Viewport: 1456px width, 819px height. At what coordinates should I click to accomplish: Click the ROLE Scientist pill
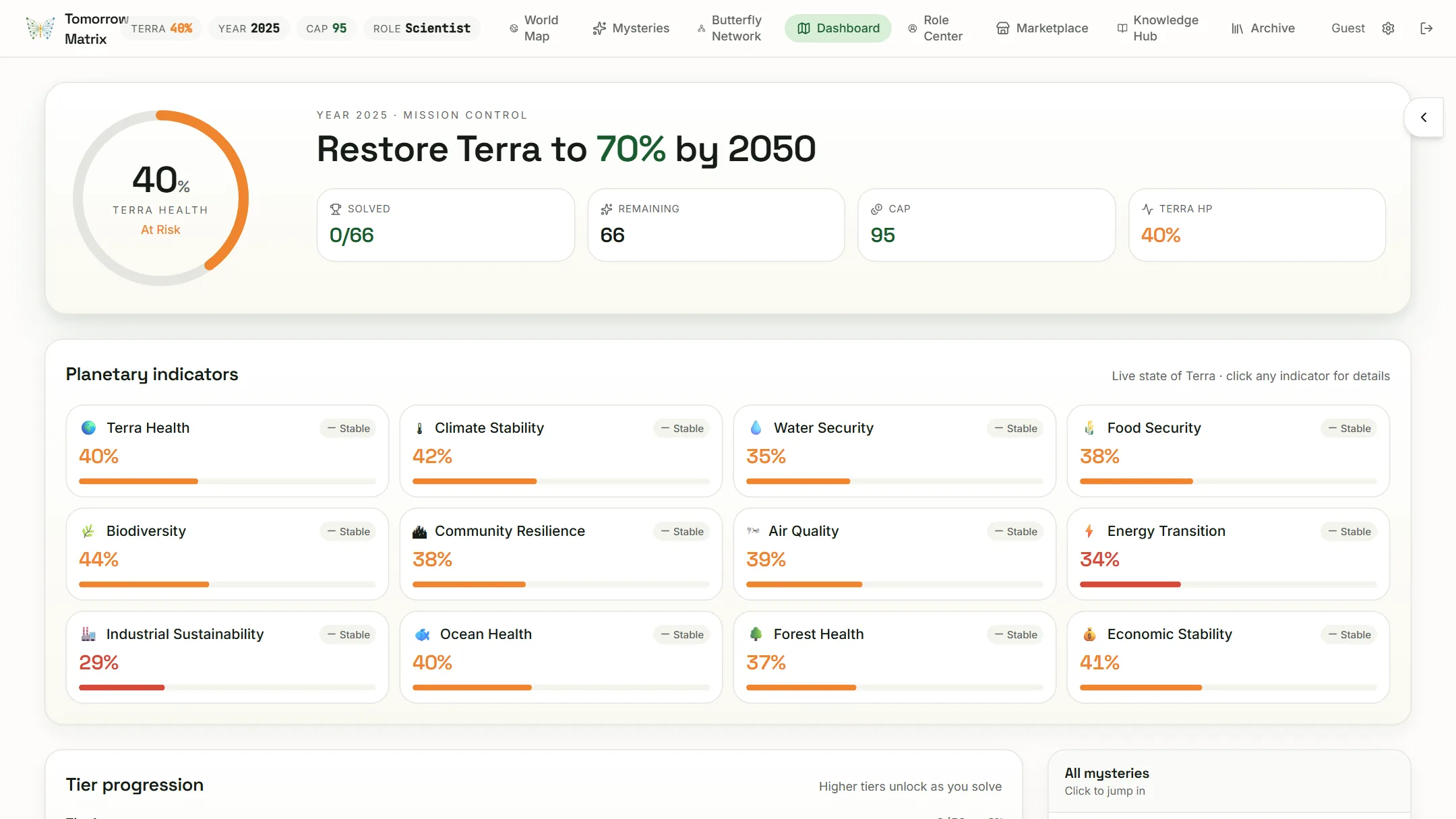click(x=422, y=28)
